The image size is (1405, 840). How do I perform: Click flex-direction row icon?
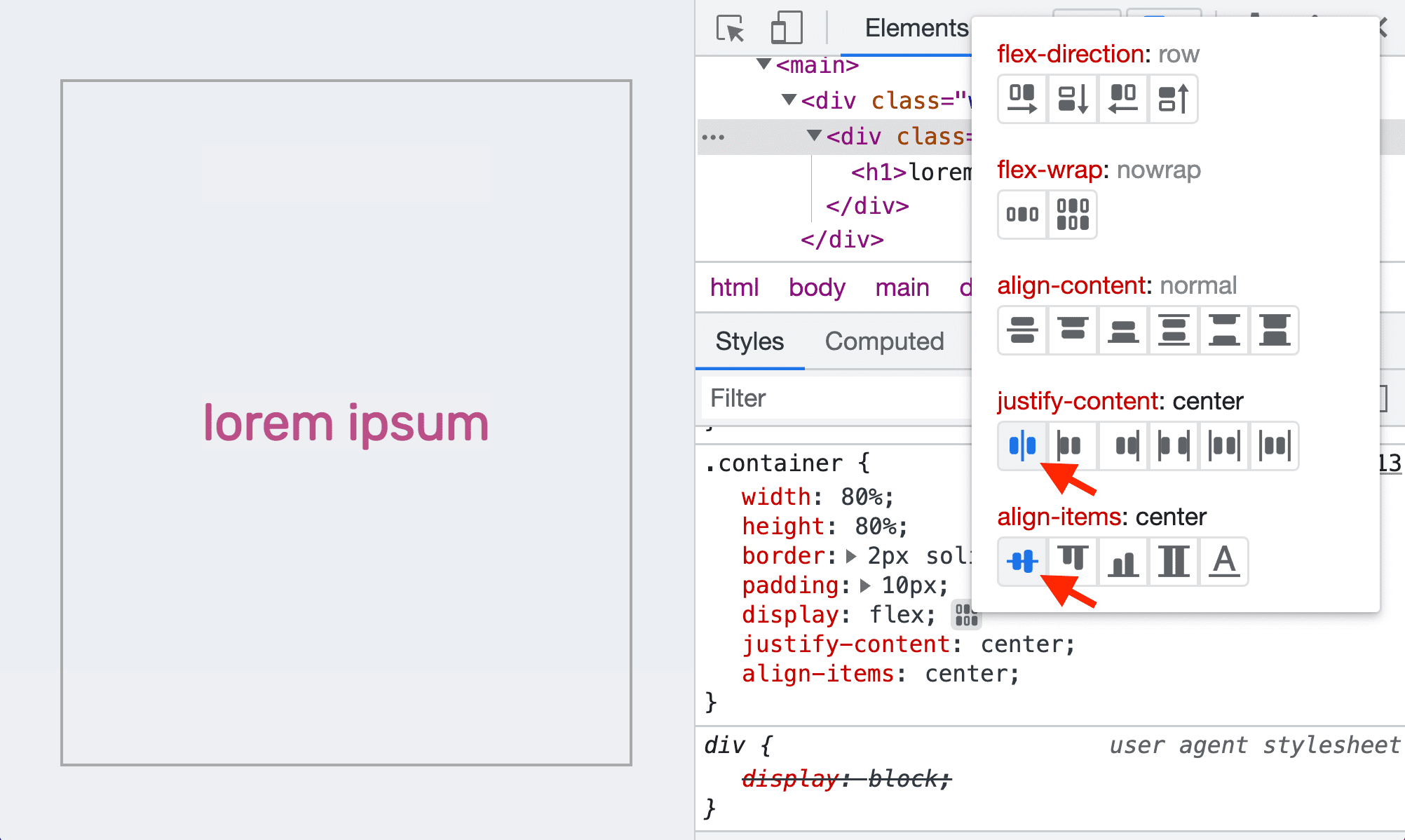point(1022,98)
